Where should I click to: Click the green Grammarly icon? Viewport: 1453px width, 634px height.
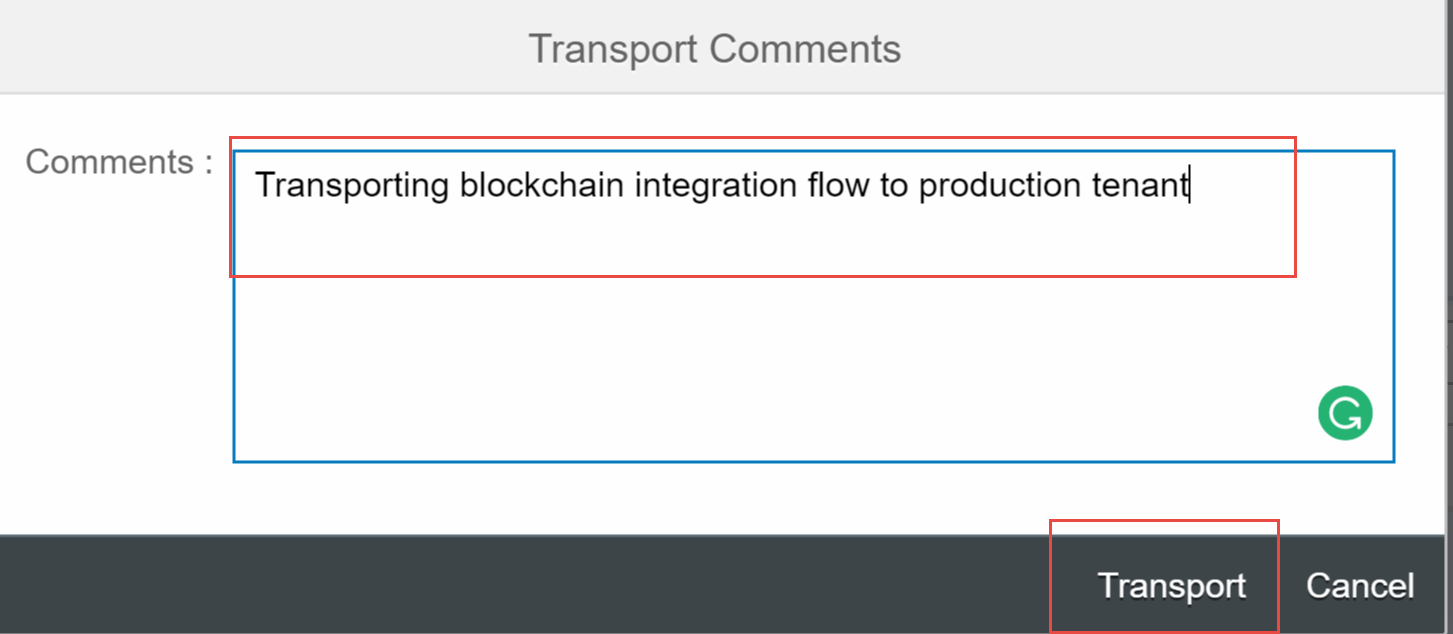[1345, 415]
